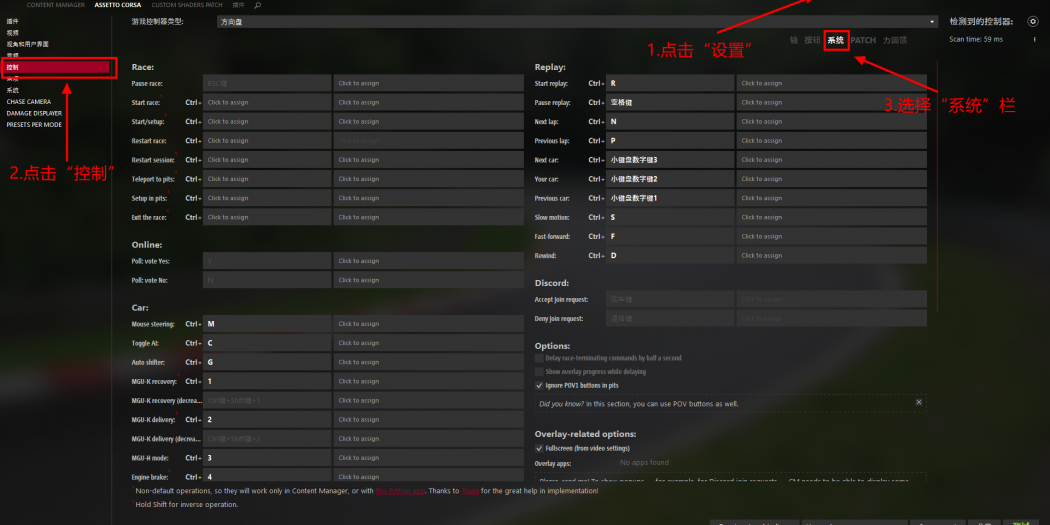Click the Poll: vote No key field
The image size is (1050, 525).
point(267,280)
